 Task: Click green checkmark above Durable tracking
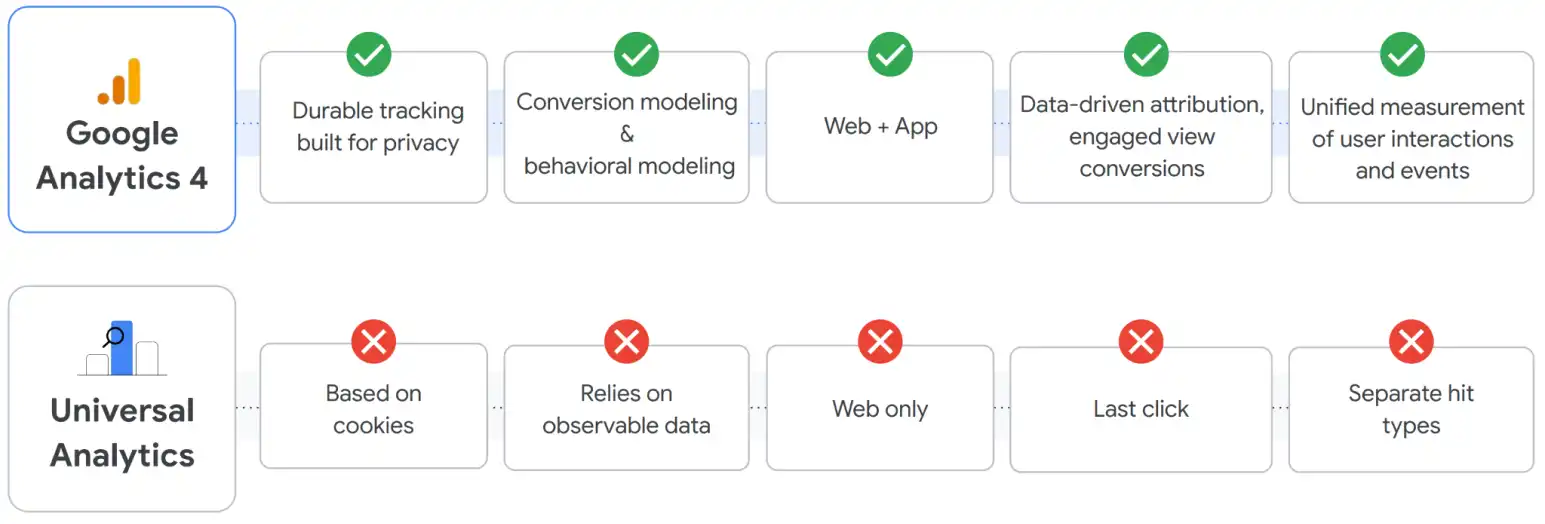pos(369,54)
